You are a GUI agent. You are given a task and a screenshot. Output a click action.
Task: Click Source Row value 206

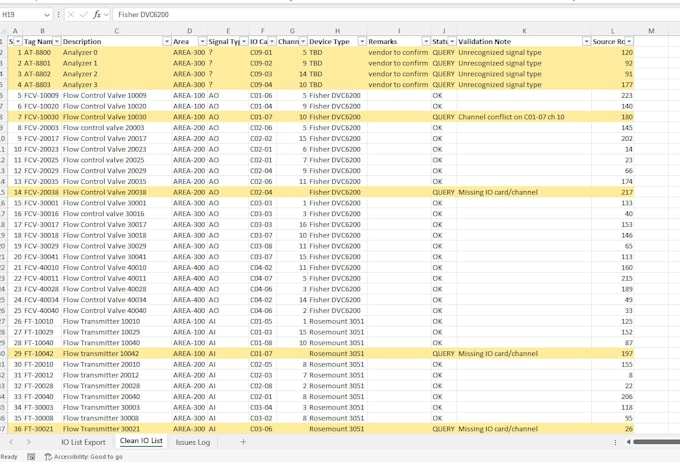pyautogui.click(x=612, y=396)
